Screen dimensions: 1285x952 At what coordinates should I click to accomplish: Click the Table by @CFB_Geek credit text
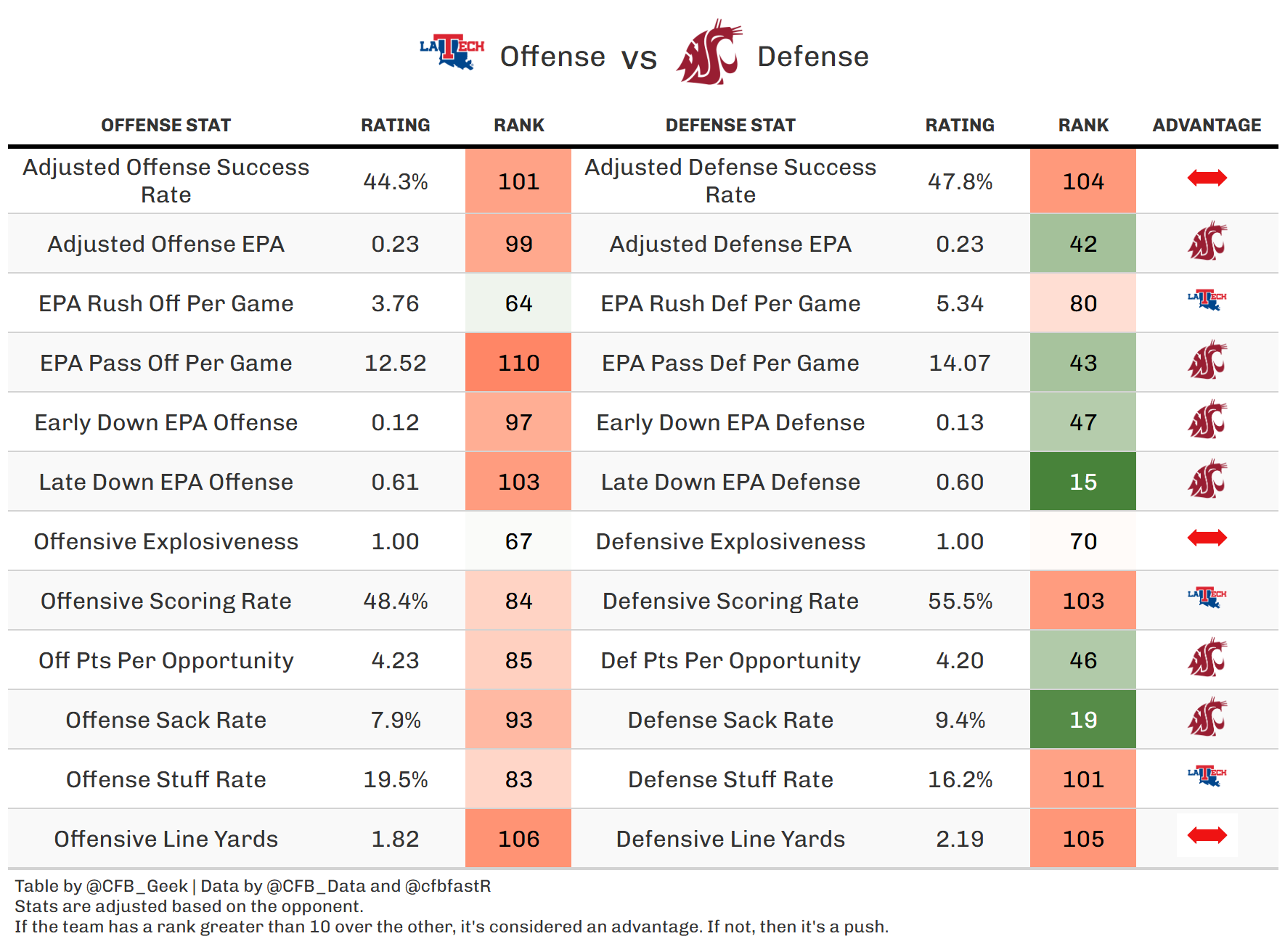[x=102, y=886]
